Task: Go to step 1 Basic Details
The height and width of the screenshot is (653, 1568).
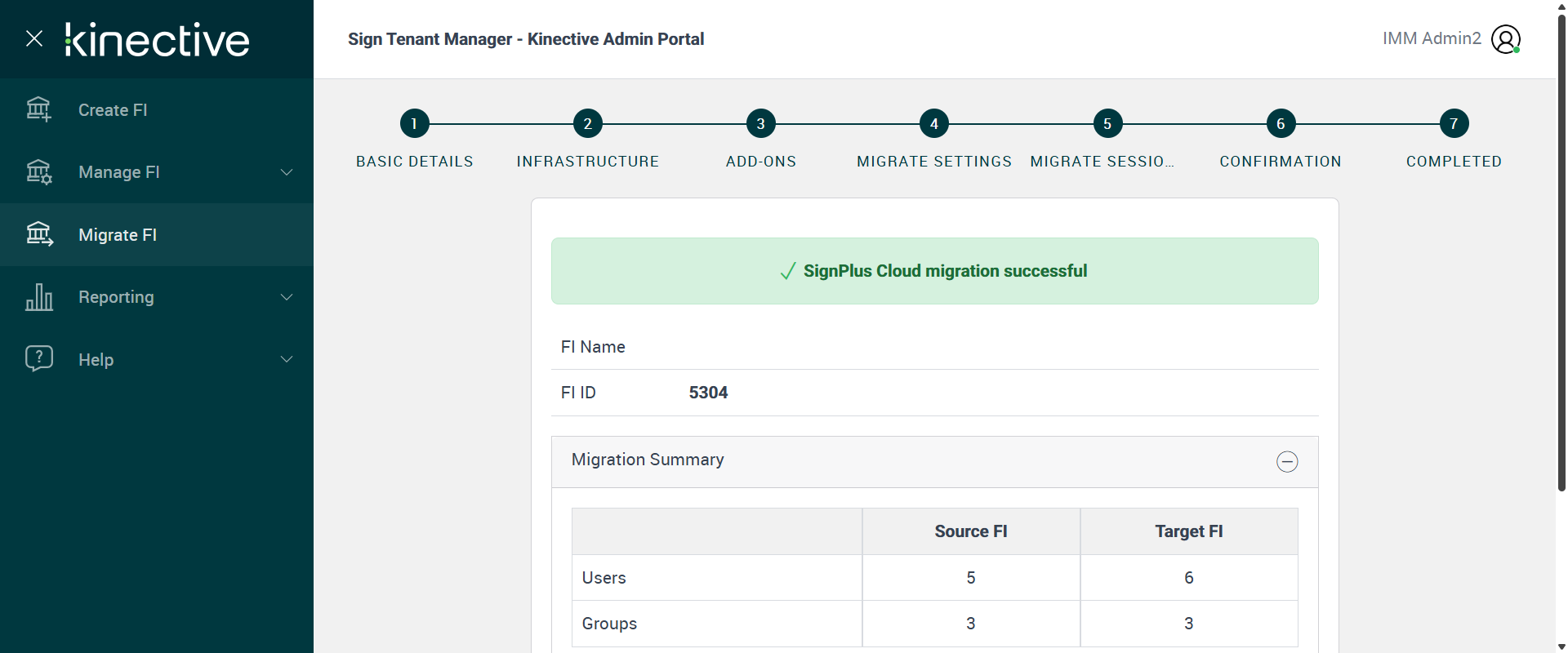Action: tap(414, 124)
